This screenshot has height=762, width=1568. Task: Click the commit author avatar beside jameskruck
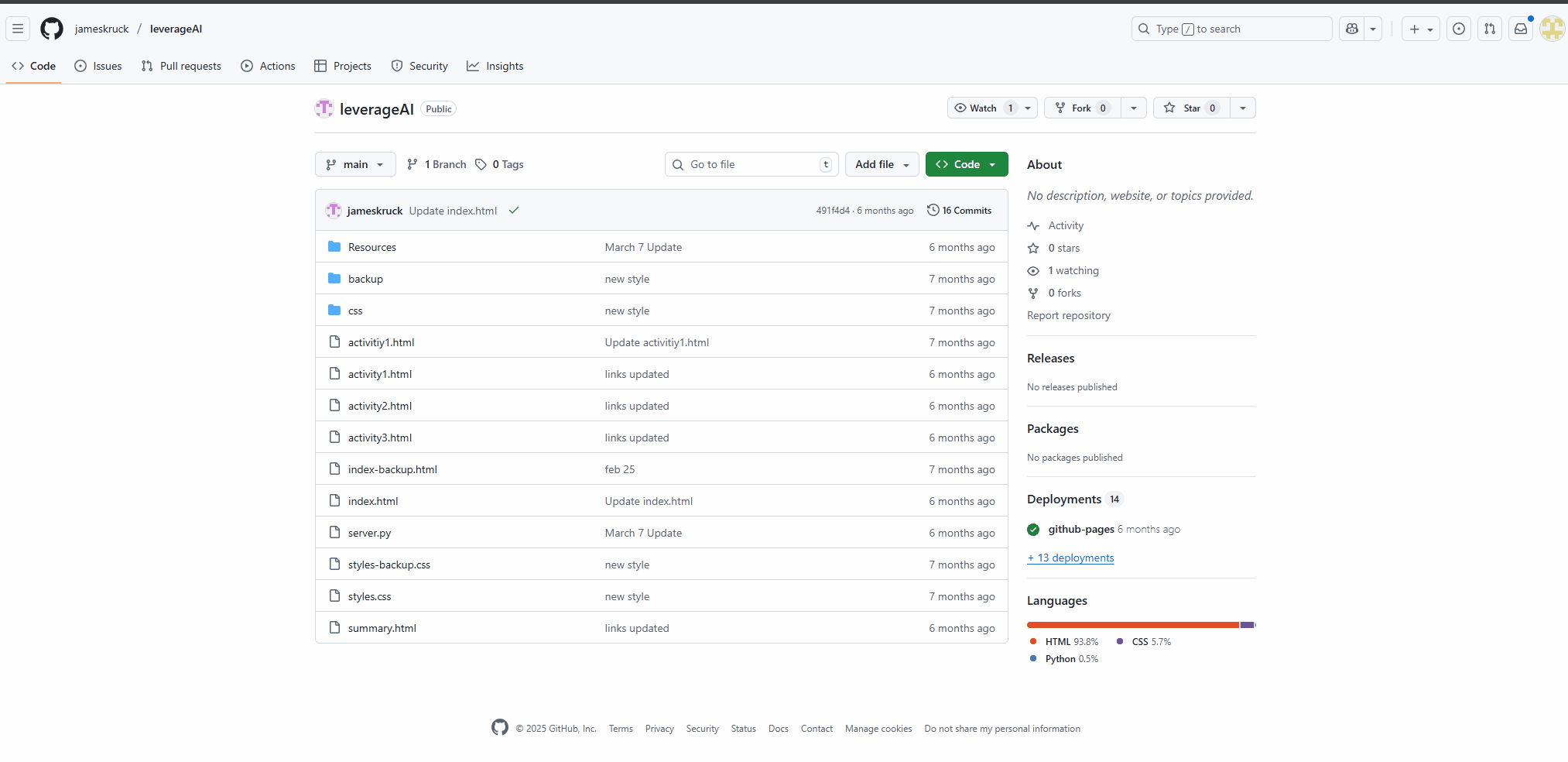click(x=334, y=211)
